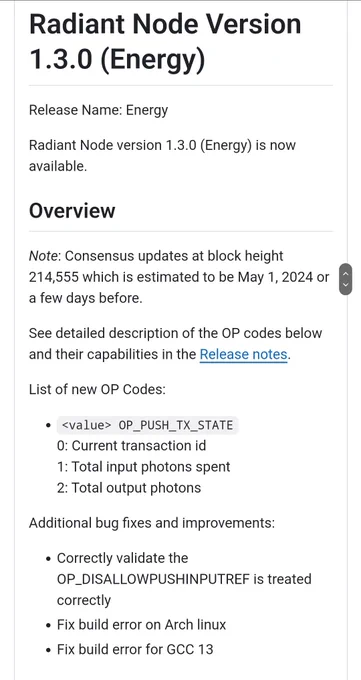This screenshot has height=680, width=361.
Task: Click the 'Release Name: Energy' line
Action: pos(98,110)
